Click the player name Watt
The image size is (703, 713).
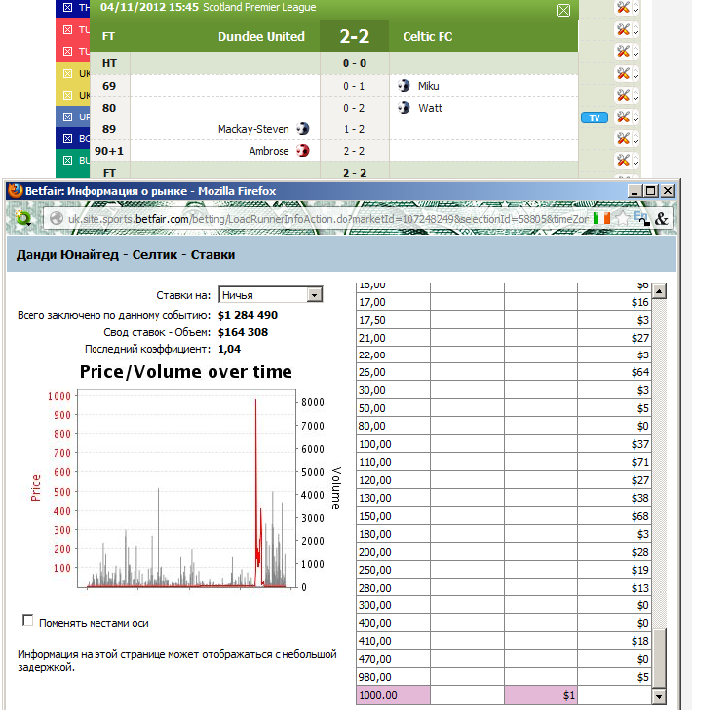[430, 108]
